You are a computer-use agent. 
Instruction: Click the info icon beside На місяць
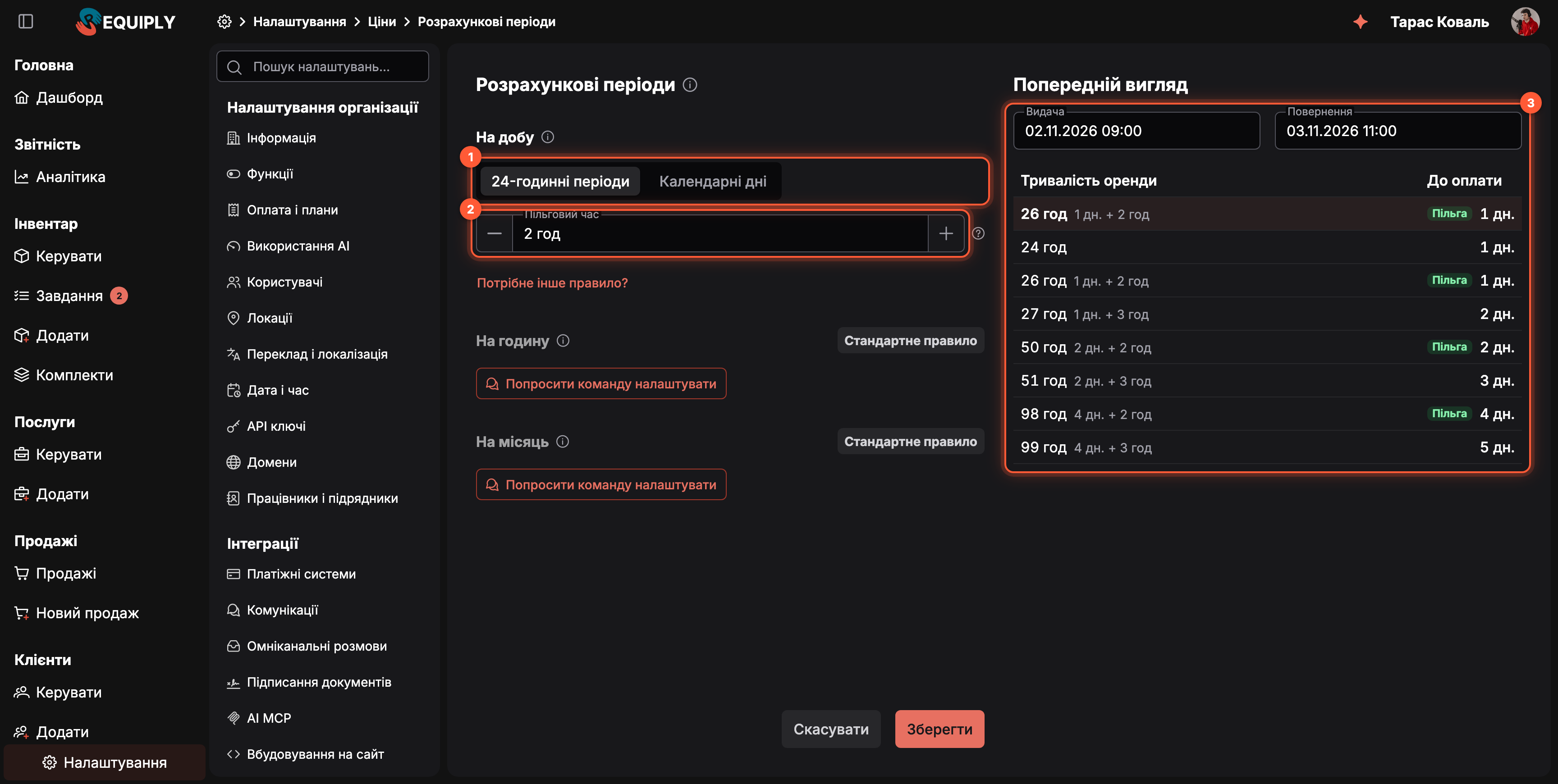pos(562,442)
